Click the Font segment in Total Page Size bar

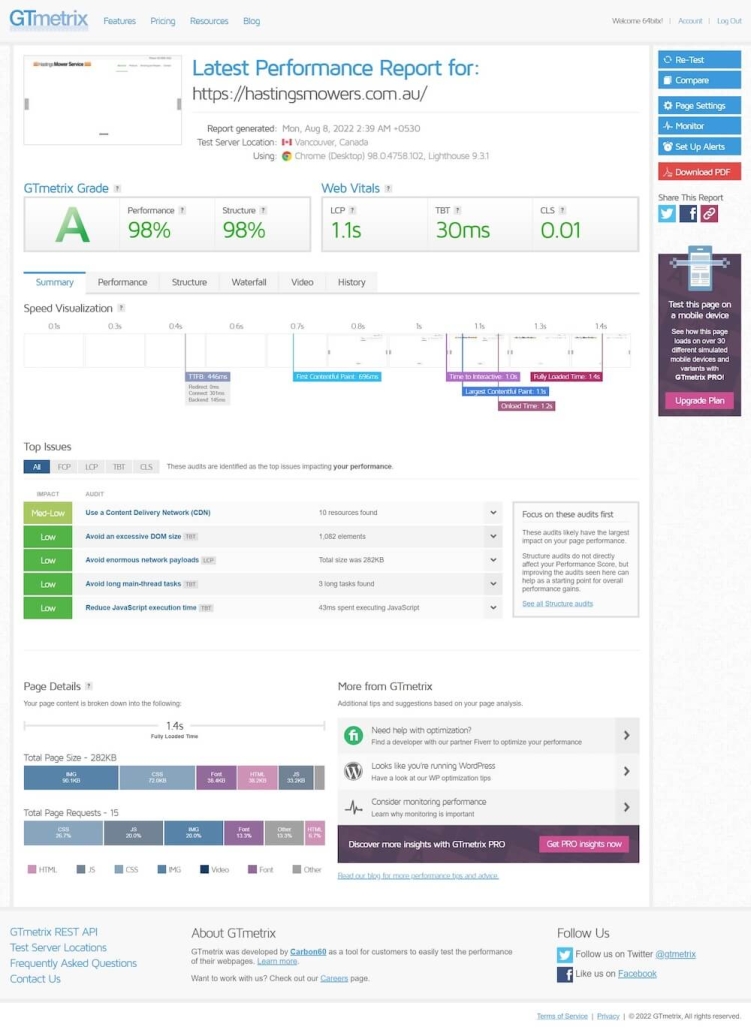coord(216,778)
